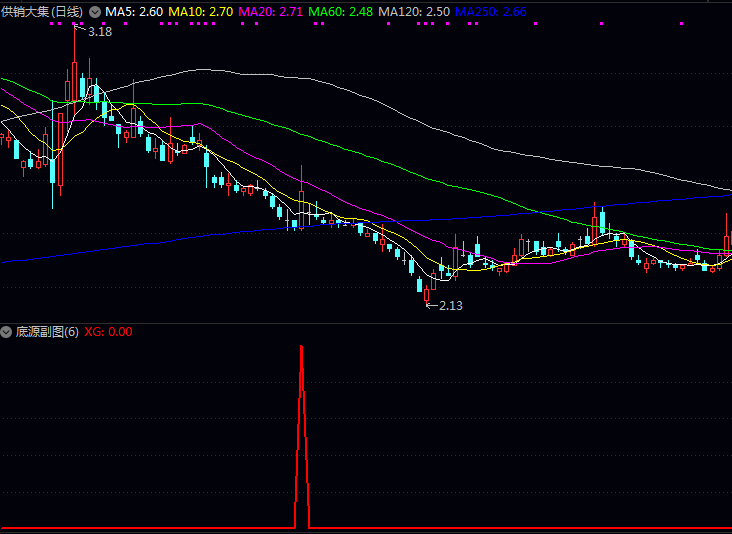The image size is (732, 534).
Task: Open the dropdown arrow beside 供销大集(日线)
Action: tap(95, 12)
